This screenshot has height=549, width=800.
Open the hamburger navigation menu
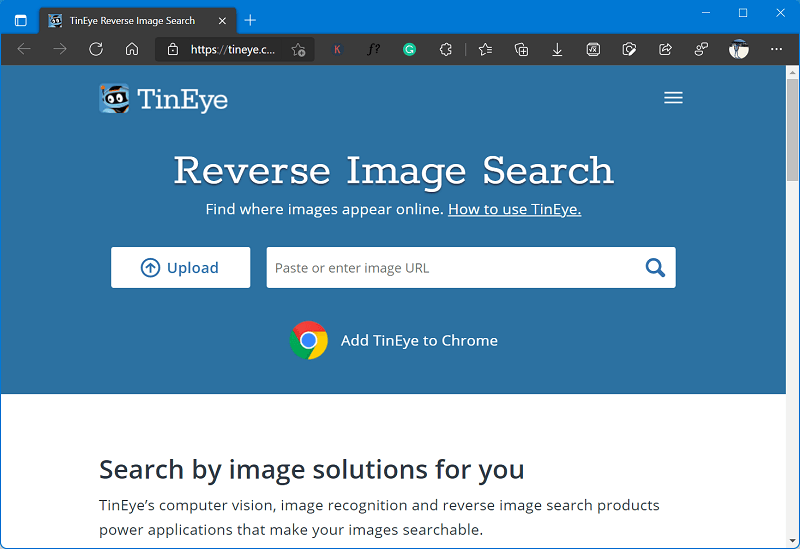point(673,97)
